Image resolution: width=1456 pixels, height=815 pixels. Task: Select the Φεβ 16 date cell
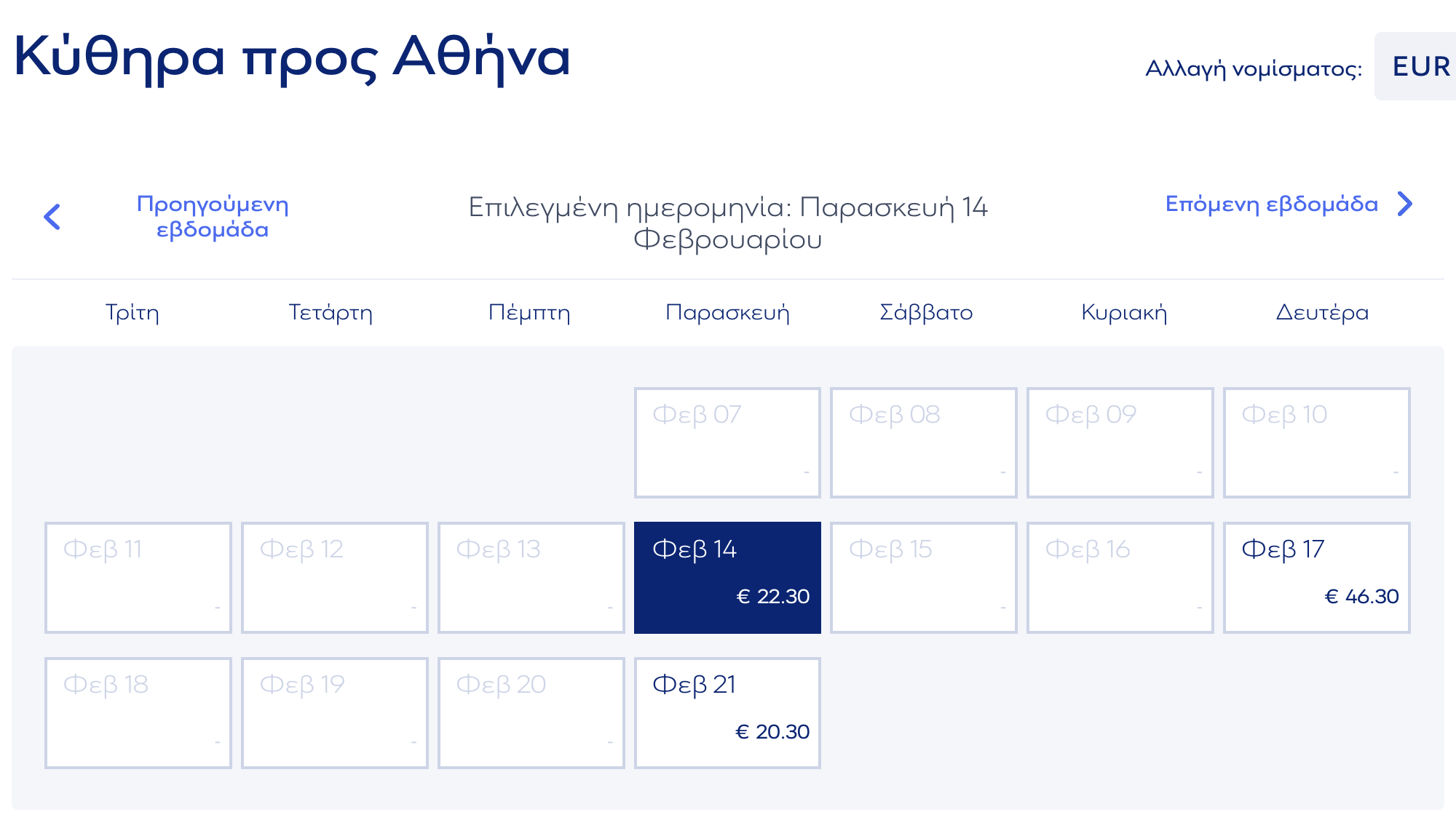[1120, 577]
